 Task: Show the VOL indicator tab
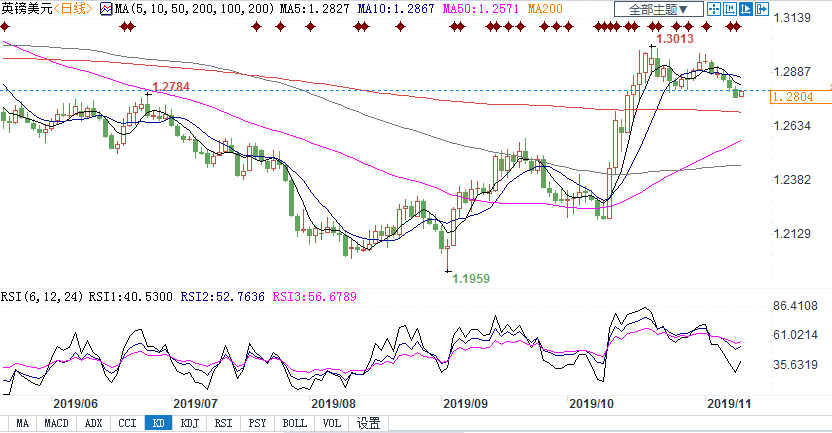click(331, 424)
